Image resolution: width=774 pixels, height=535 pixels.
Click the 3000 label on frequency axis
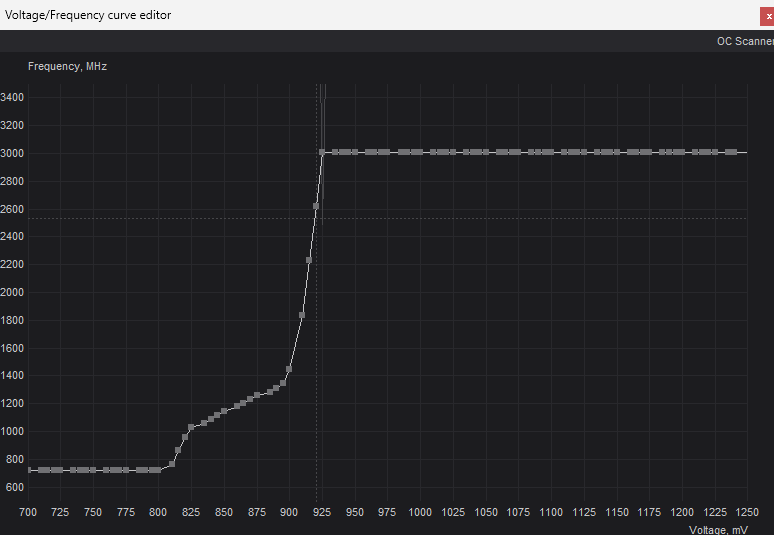point(13,153)
